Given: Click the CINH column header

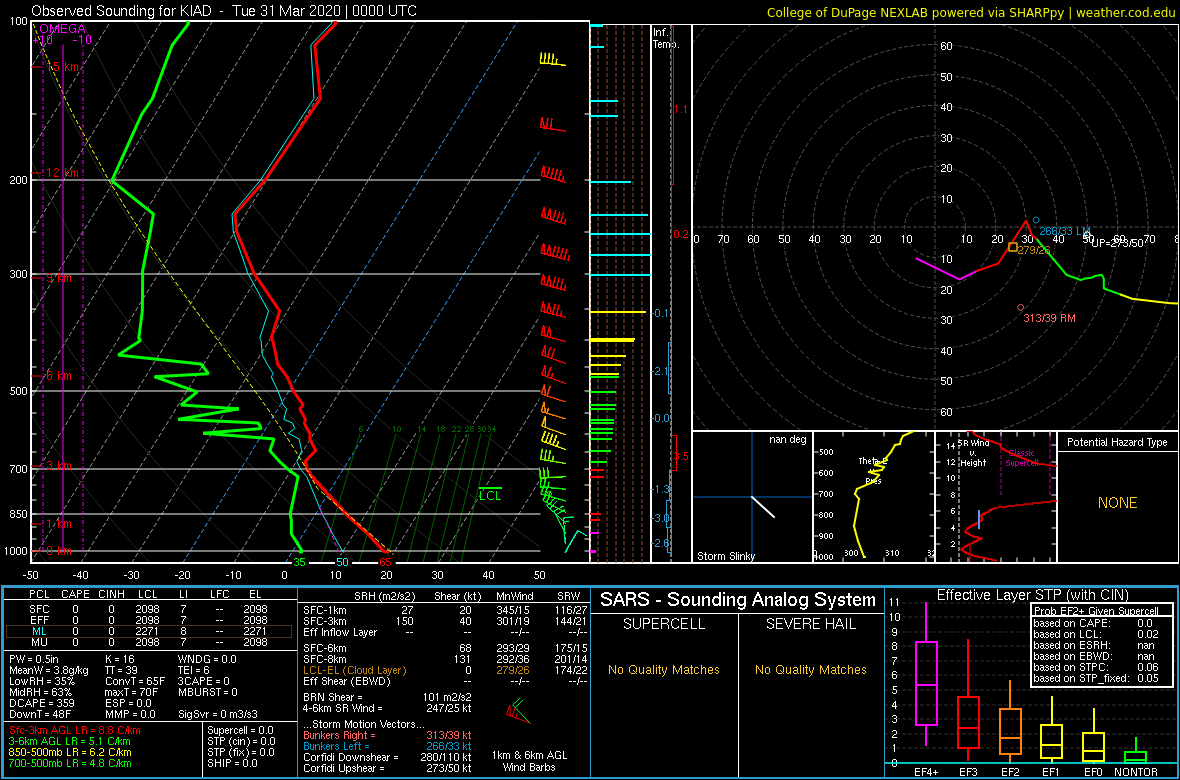Looking at the screenshot, I should click(112, 595).
